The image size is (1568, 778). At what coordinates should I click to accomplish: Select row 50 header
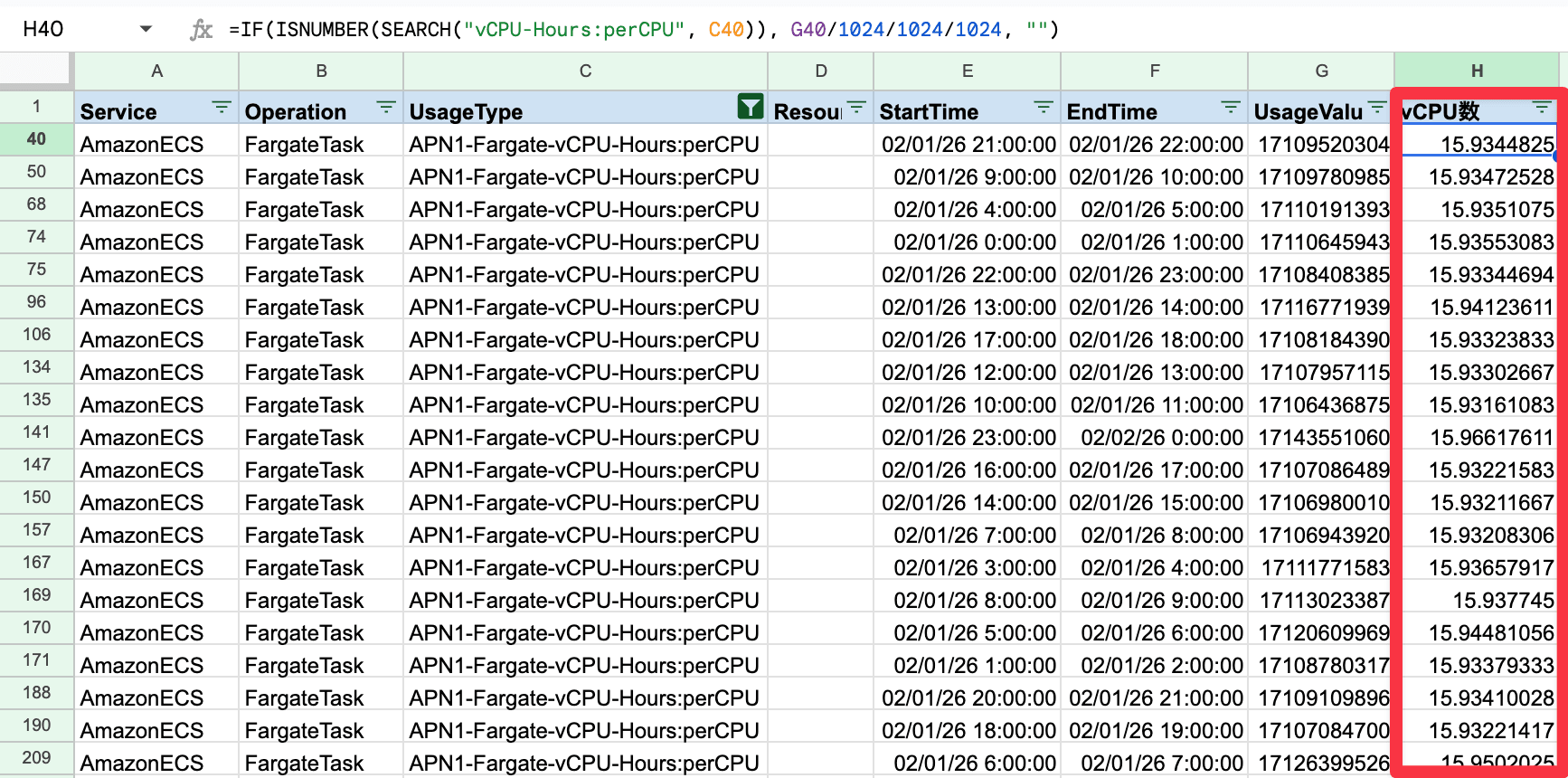36,172
